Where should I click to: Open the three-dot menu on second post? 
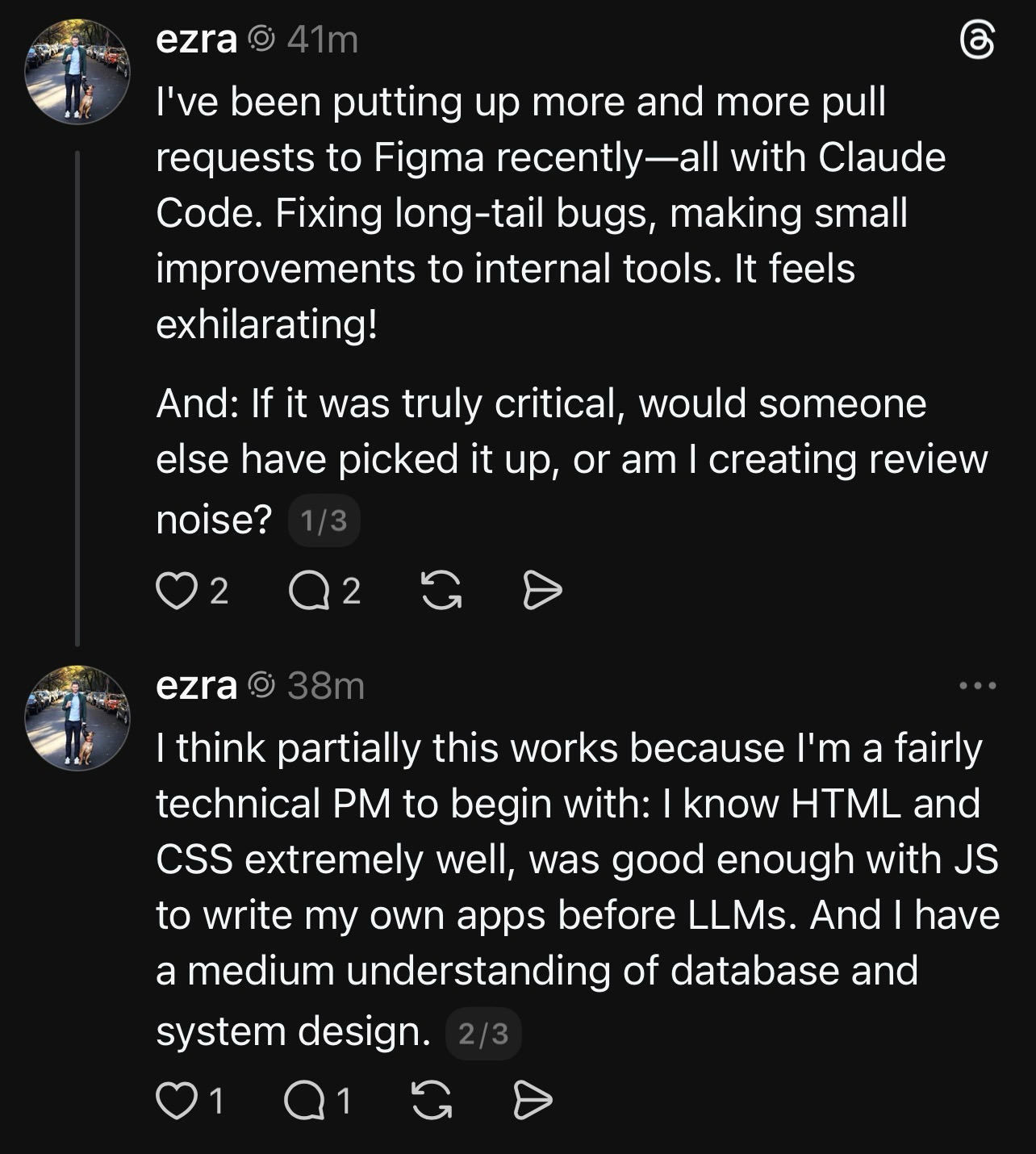pos(978,686)
